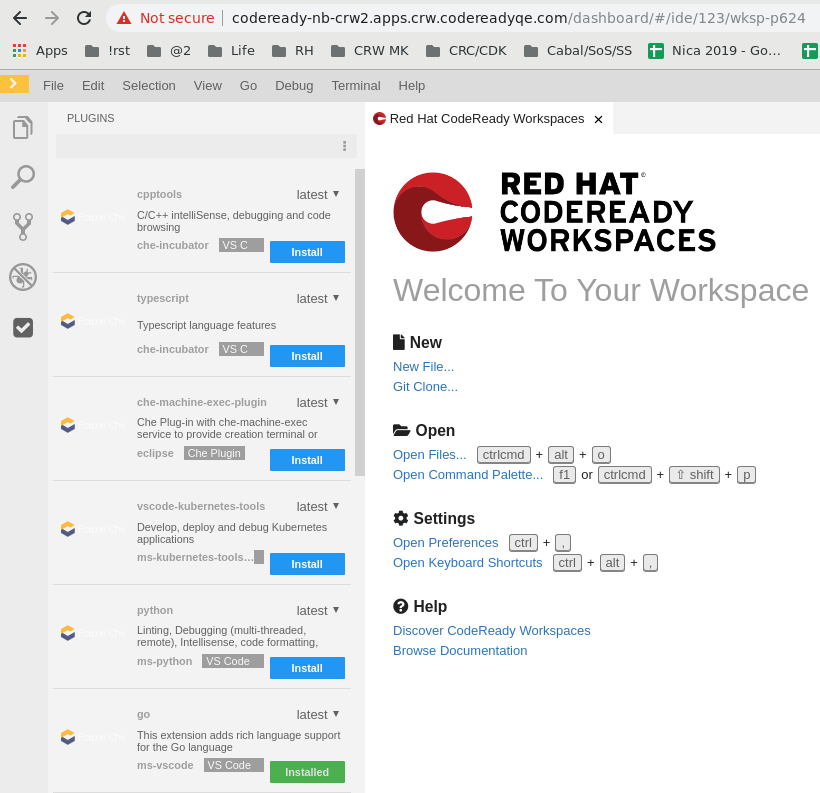This screenshot has height=793, width=820.
Task: Expand vscode-kubernetes-tools version dropdown
Action: coord(318,506)
